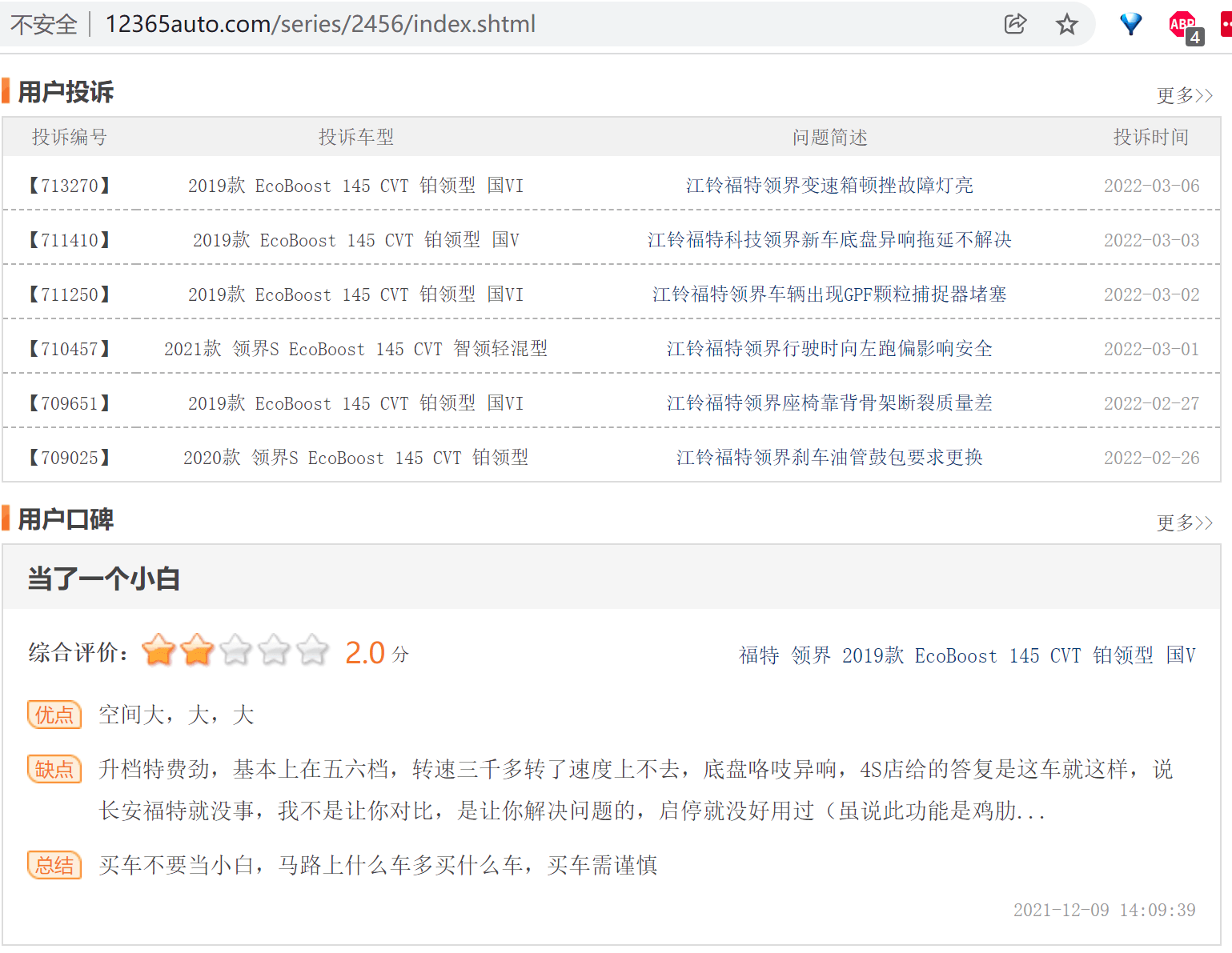
Task: Open 江铃福特领界变速箱顿挫故障灯亮 complaint
Action: pos(830,186)
